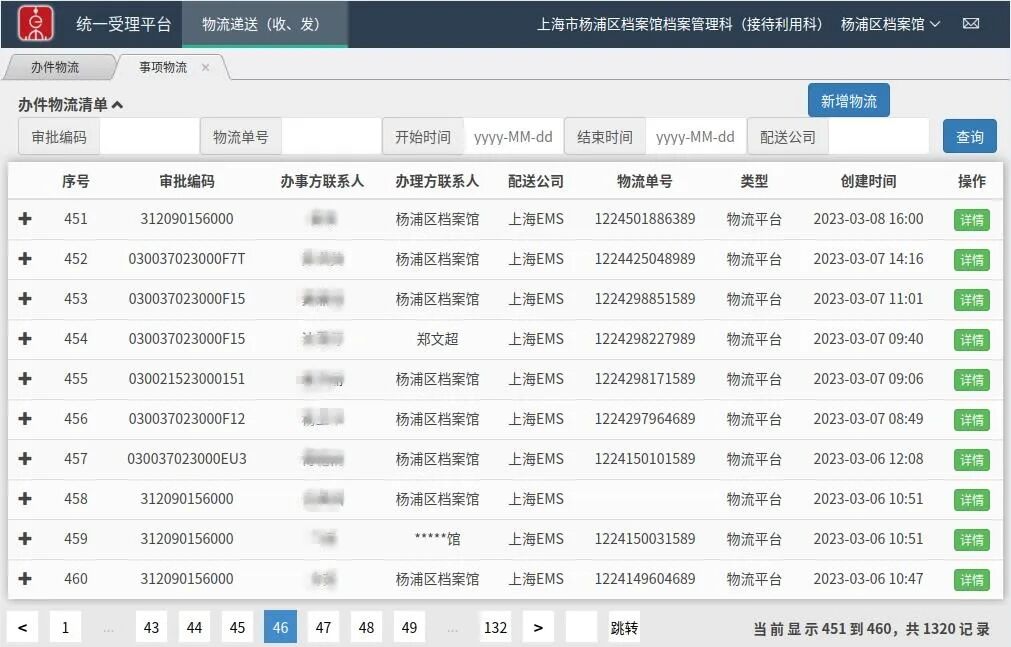Expand row 451 with the plus icon
Screen dimensions: 1011x647
pos(24,219)
